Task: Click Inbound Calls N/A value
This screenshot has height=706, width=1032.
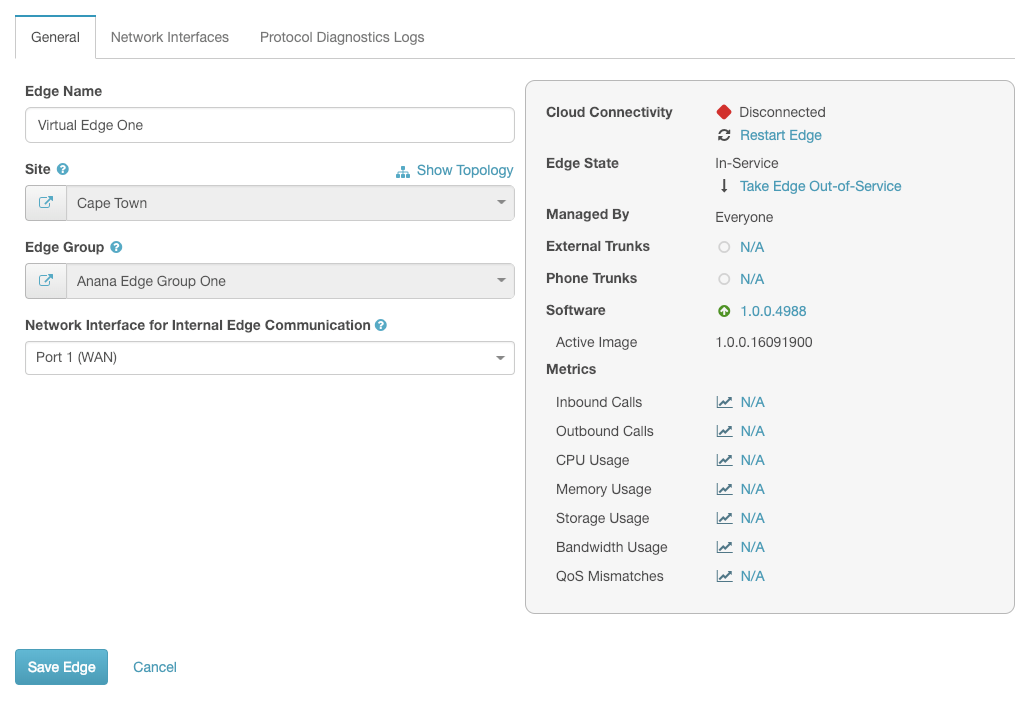Action: (x=752, y=402)
